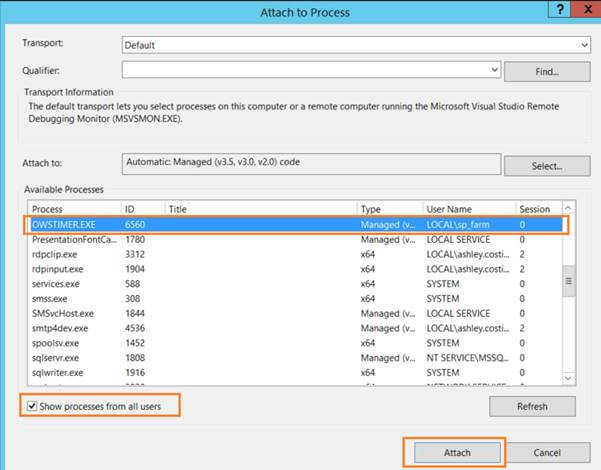
Task: Sort by the ID column header
Action: (x=143, y=209)
